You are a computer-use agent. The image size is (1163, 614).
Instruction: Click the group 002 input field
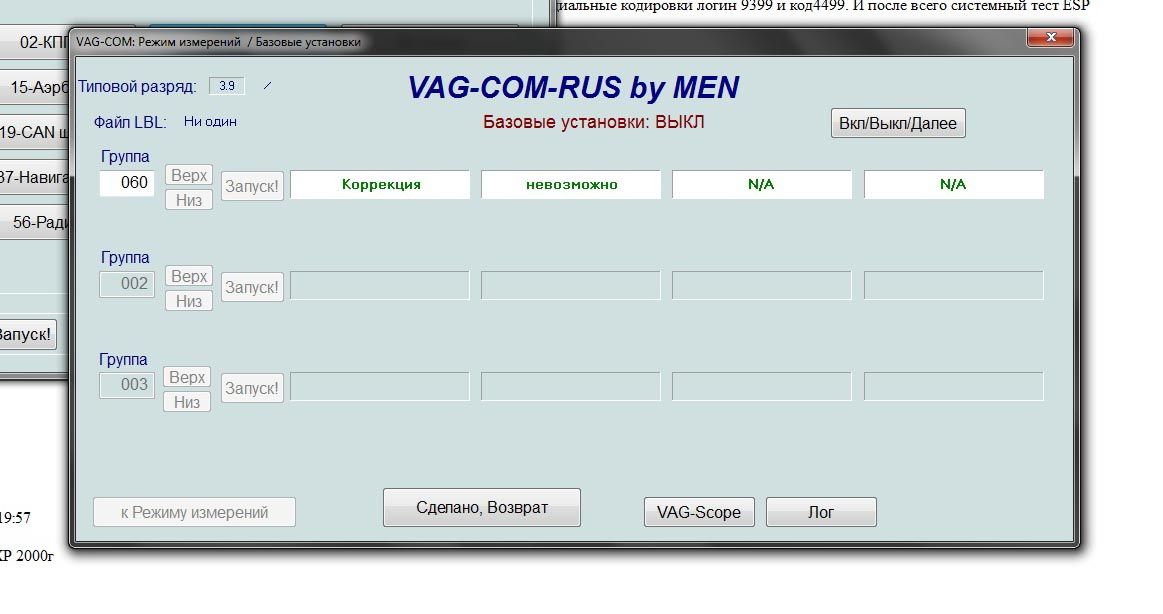(x=127, y=283)
